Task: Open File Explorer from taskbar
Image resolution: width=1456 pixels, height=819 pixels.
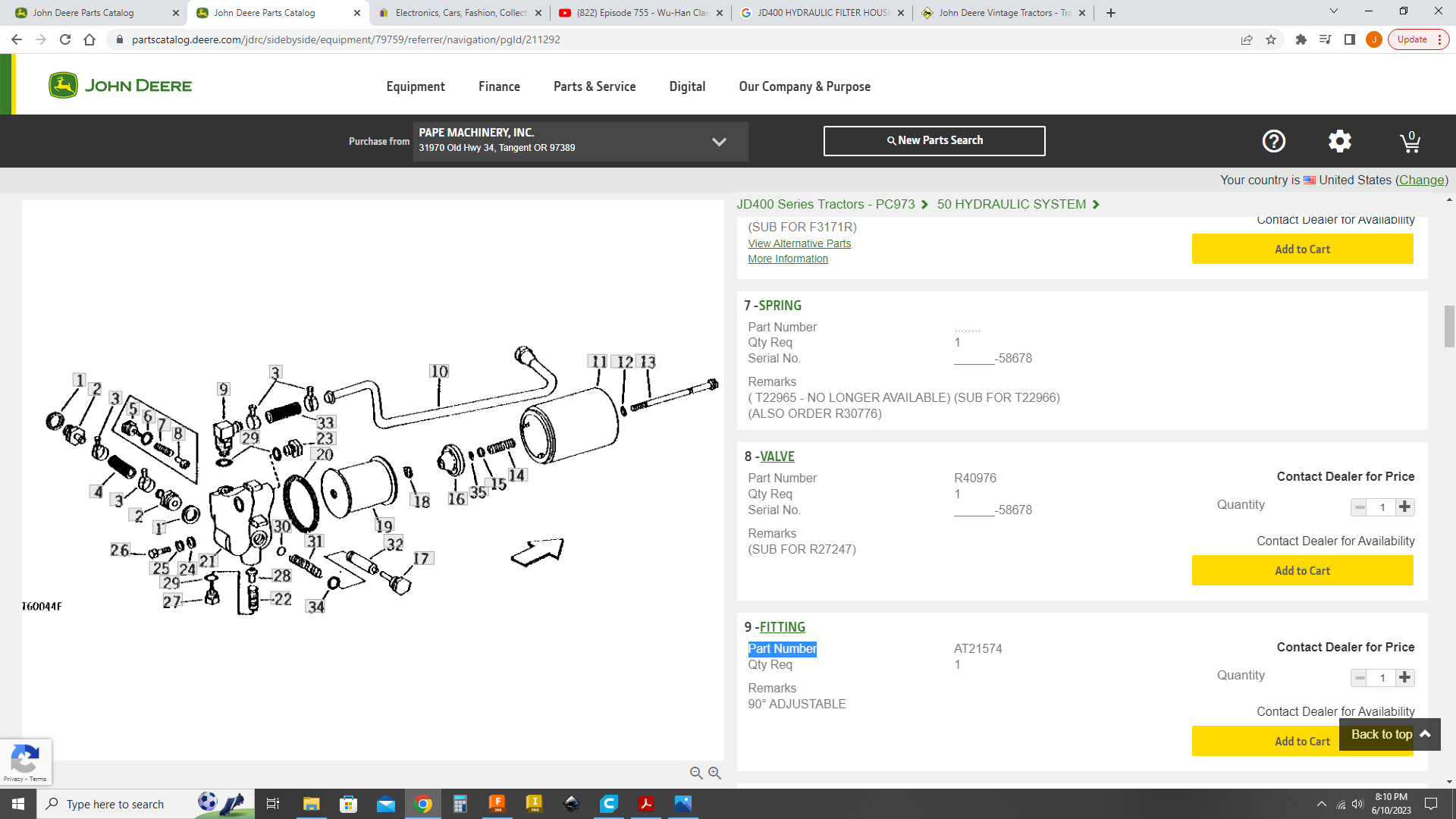Action: (311, 804)
